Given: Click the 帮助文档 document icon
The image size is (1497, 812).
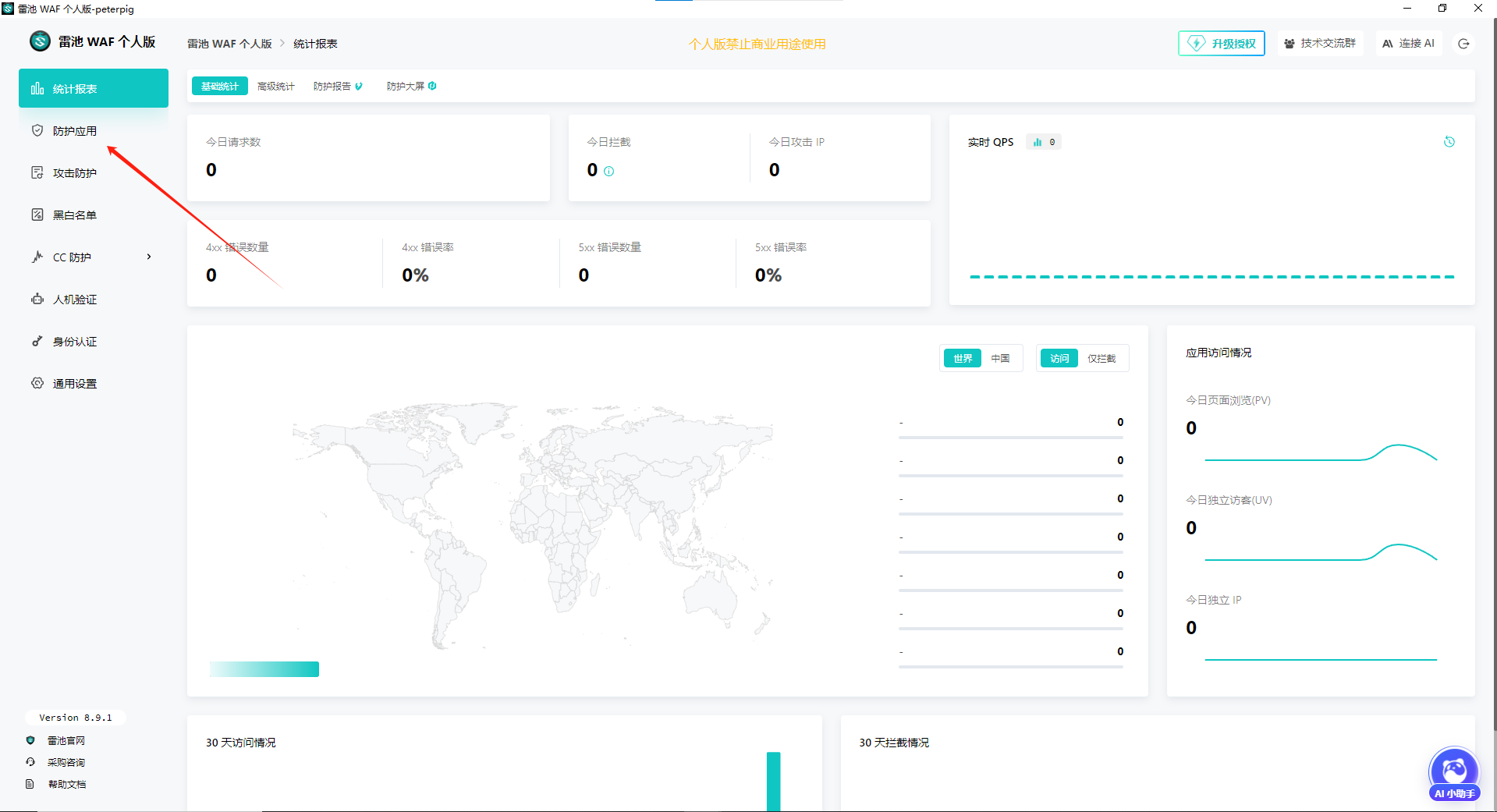Looking at the screenshot, I should (x=30, y=784).
